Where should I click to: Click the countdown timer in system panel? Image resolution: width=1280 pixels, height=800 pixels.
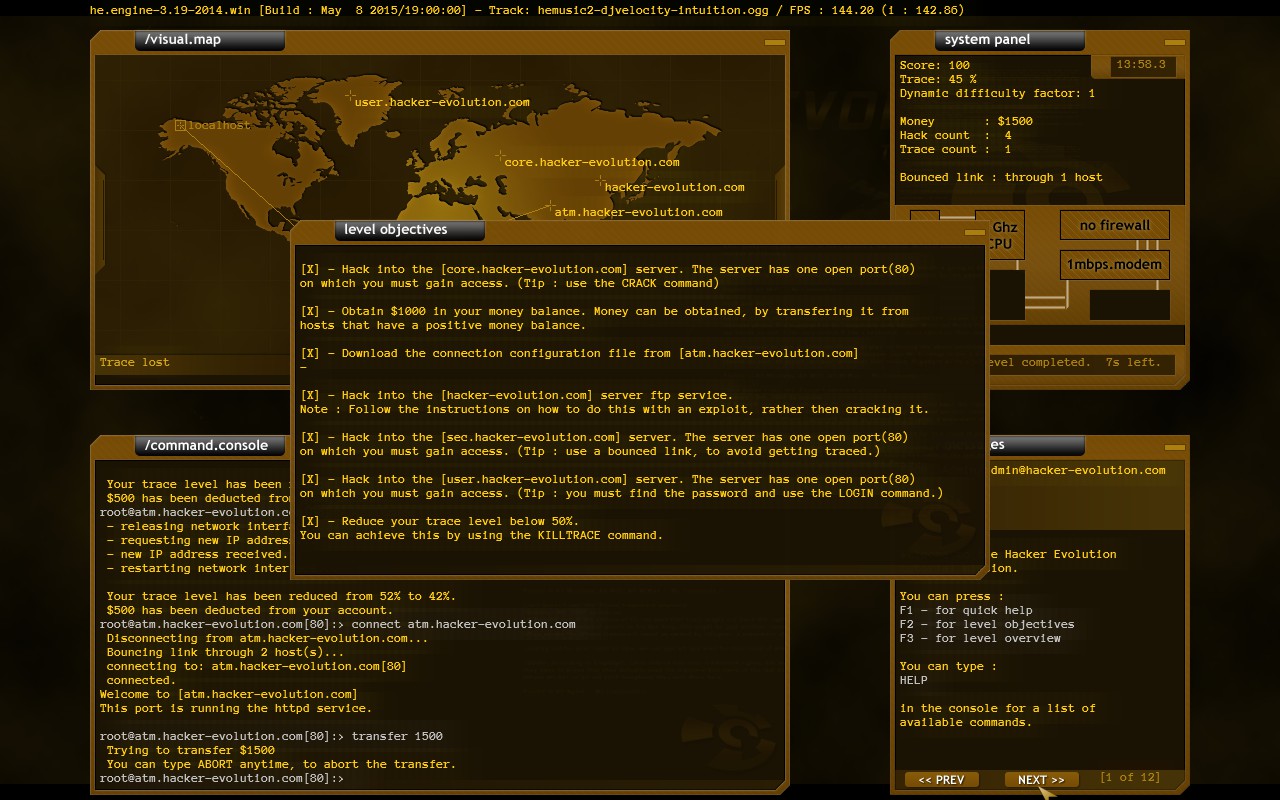(x=1141, y=65)
